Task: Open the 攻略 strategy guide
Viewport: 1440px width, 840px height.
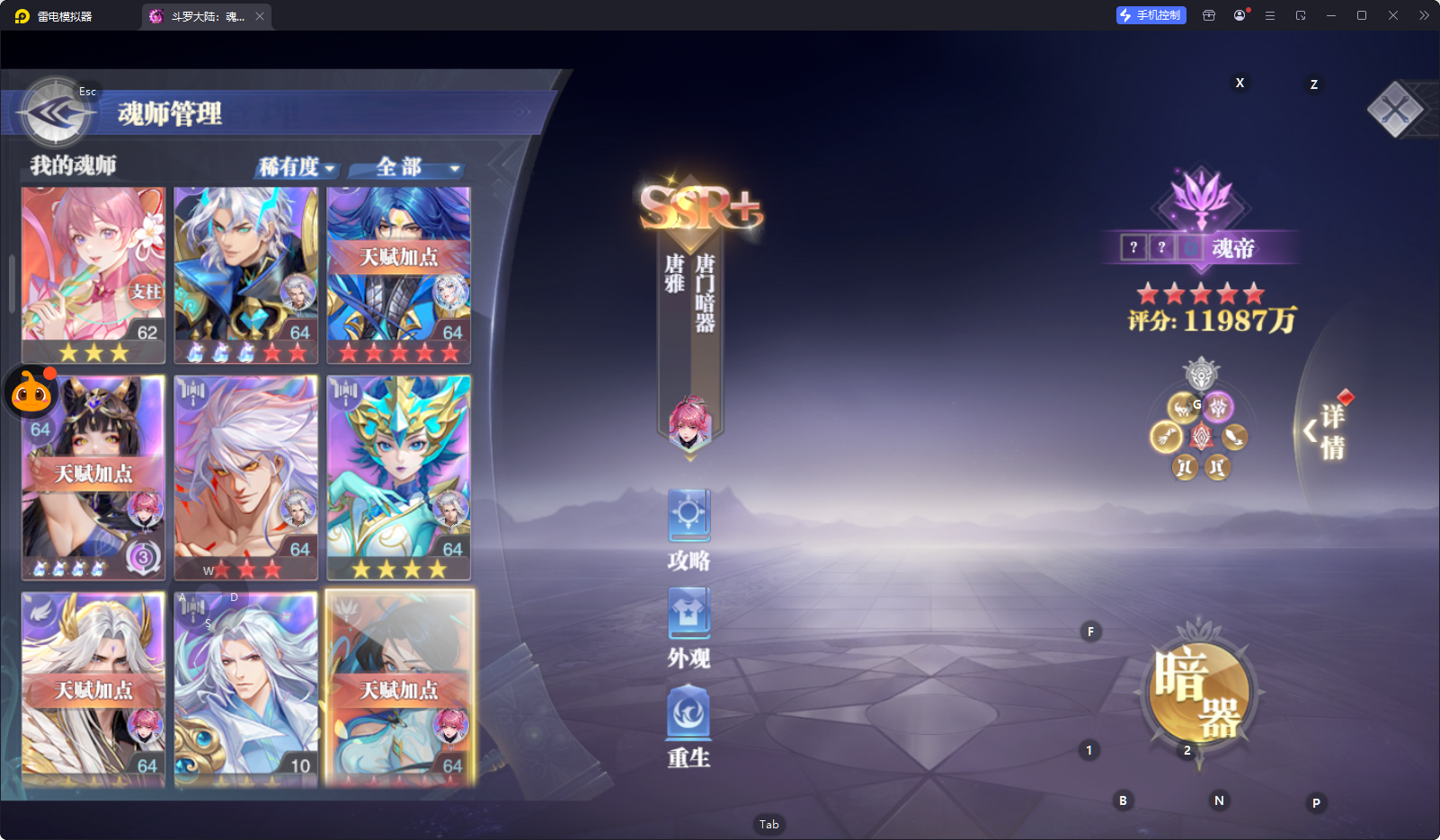Action: (689, 531)
